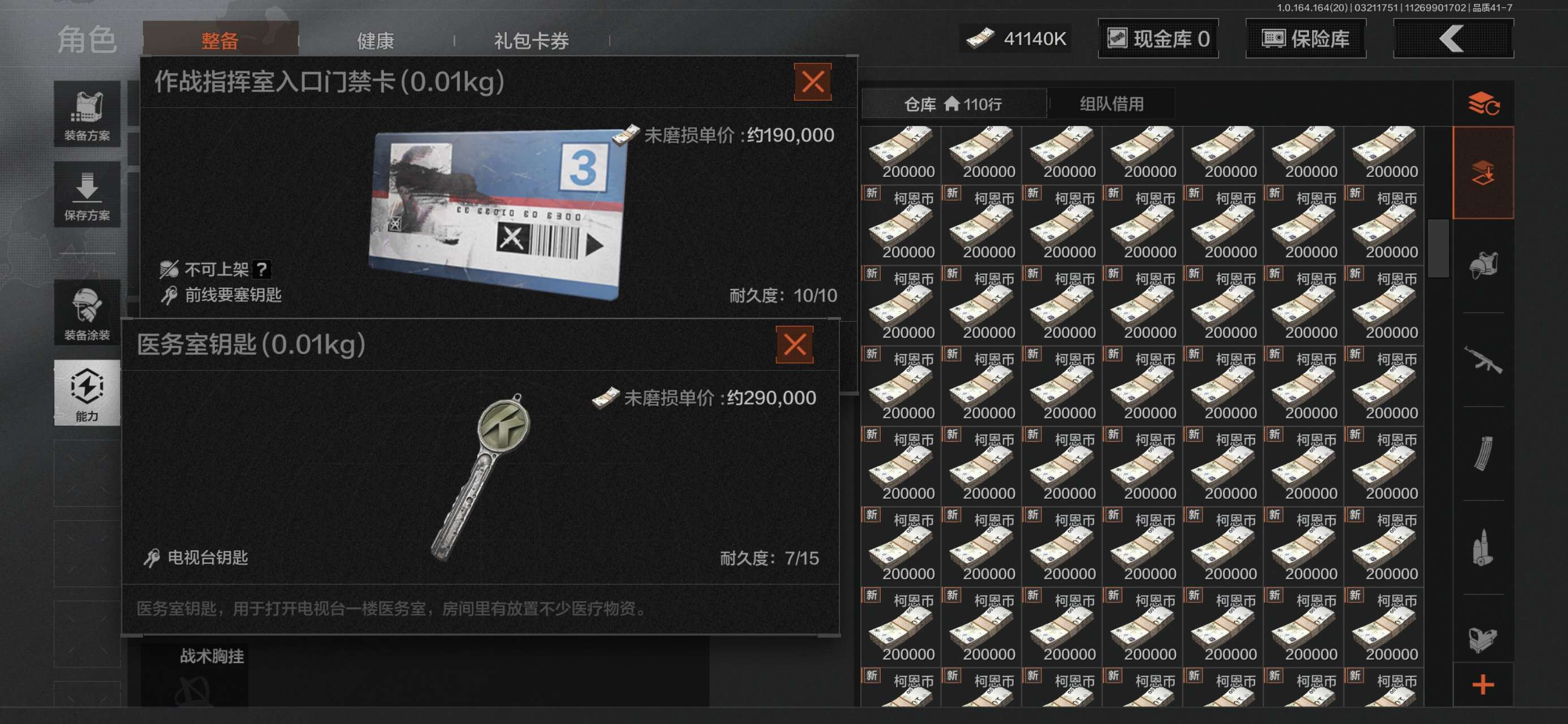The height and width of the screenshot is (724, 1568).
Task: Click the orange plus add button
Action: 1483,684
